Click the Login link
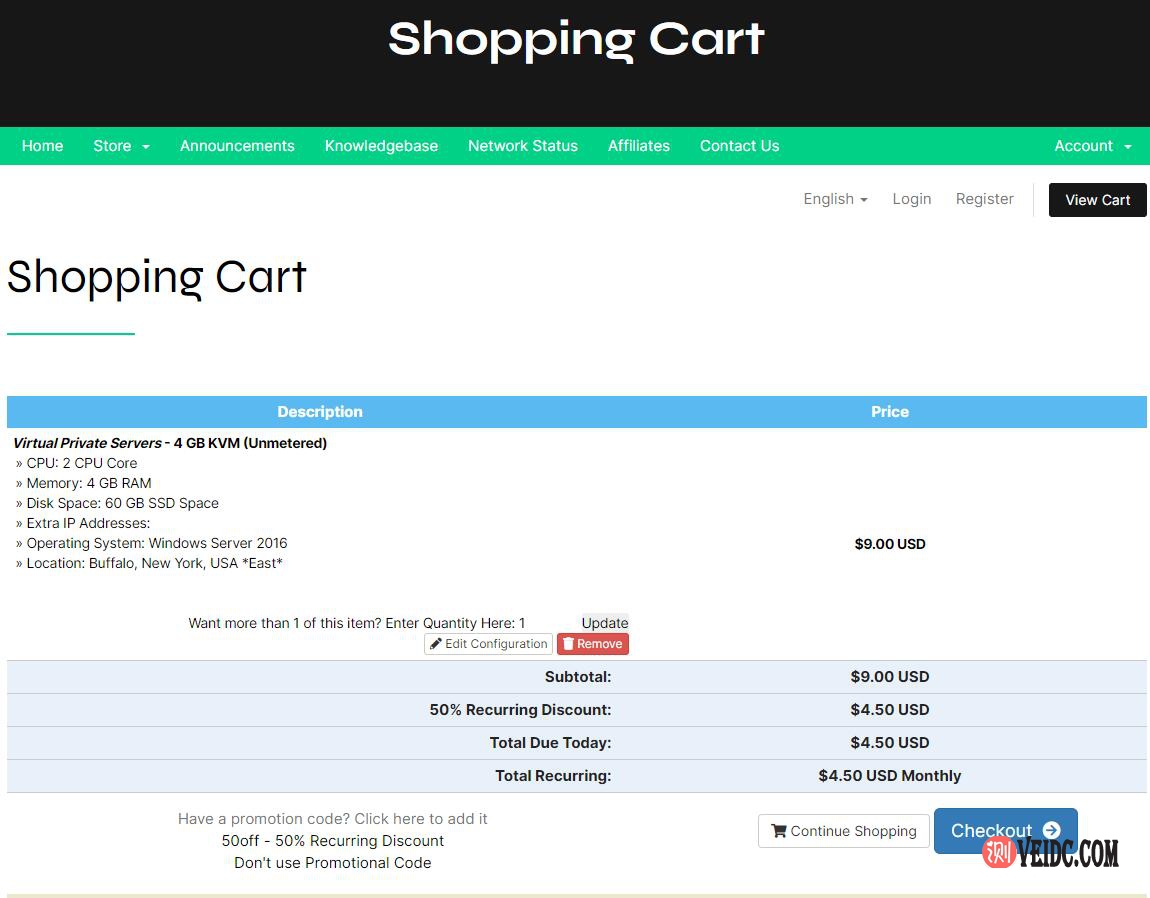Screen dimensions: 1150x898 tap(911, 199)
